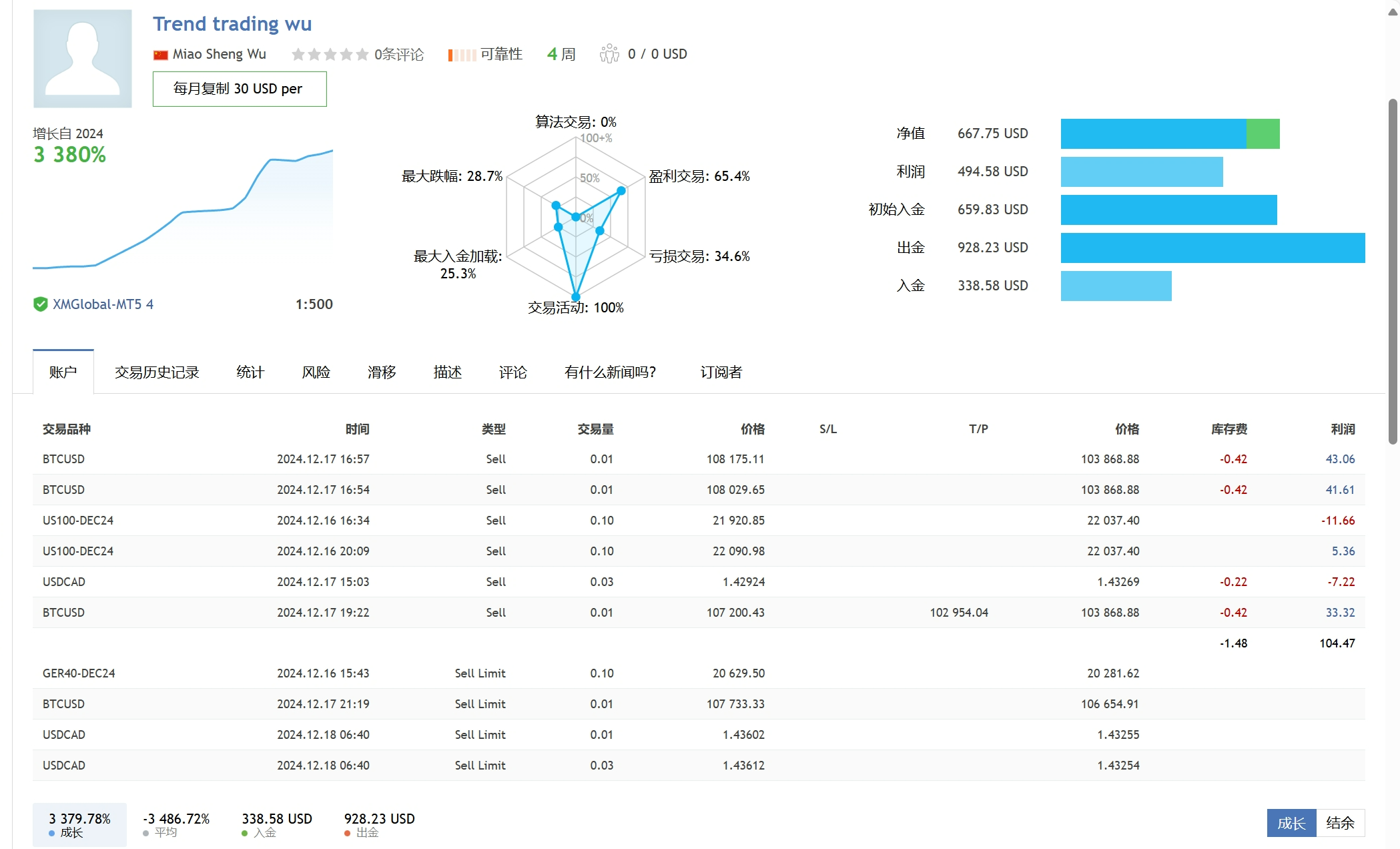Open the Miao Sheng Wu profile link
Image resolution: width=1400 pixels, height=849 pixels.
coord(219,53)
